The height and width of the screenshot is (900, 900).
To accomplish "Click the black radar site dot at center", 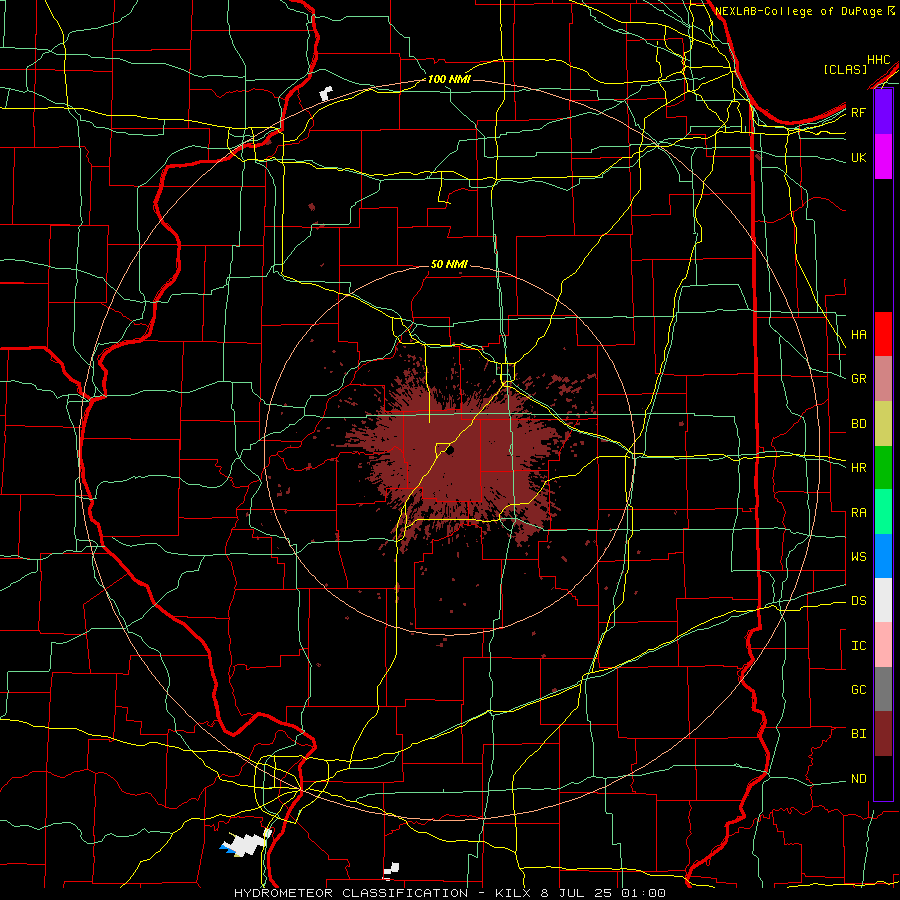I will click(450, 451).
